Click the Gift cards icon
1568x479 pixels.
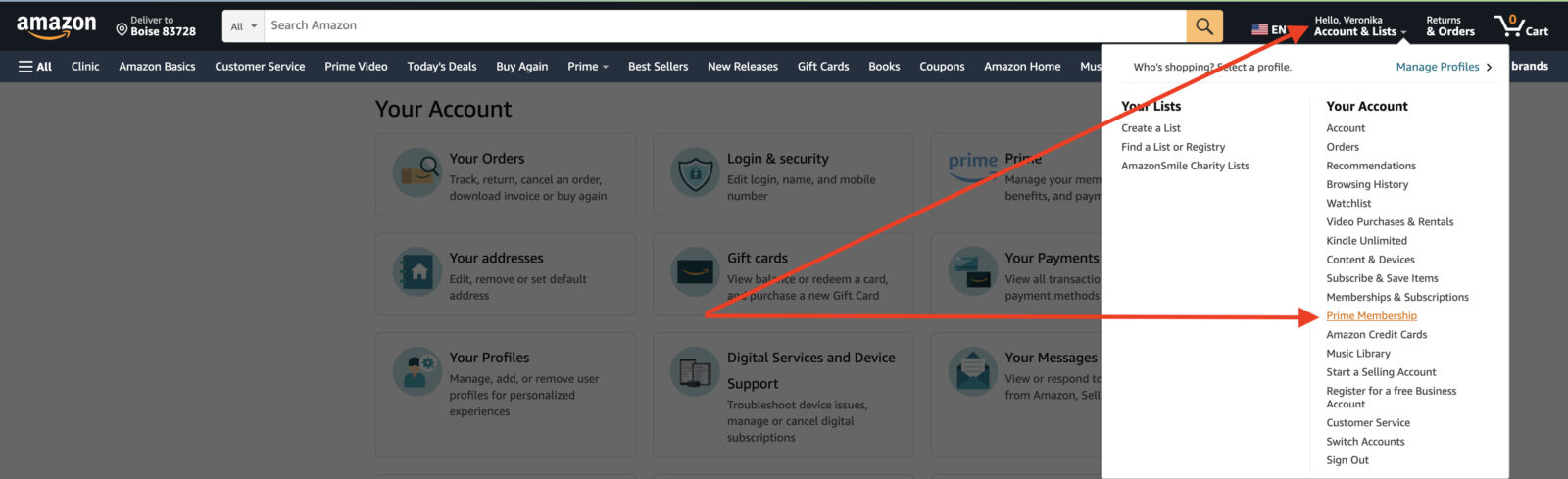pos(695,273)
